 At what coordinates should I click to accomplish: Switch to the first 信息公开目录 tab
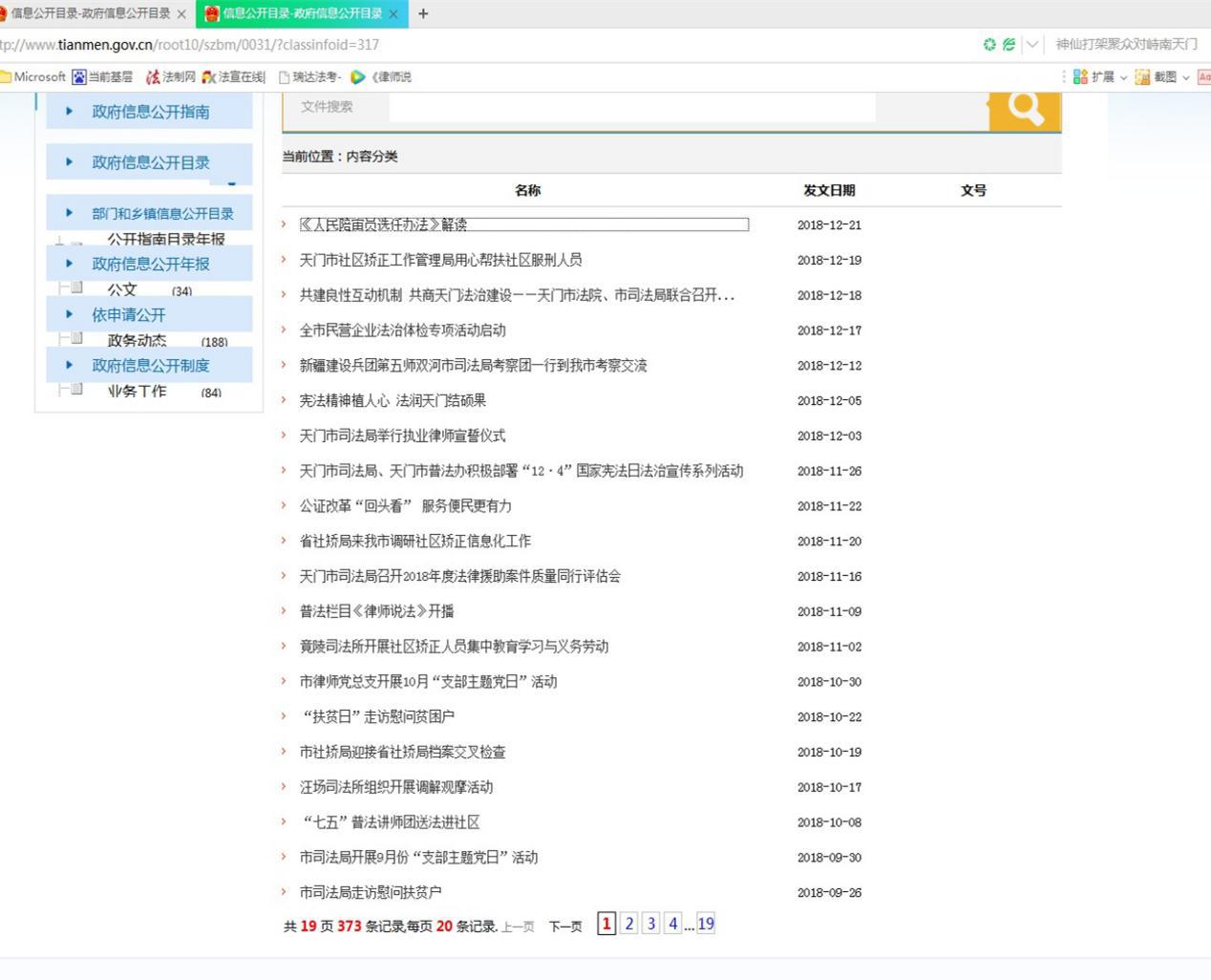tap(91, 13)
